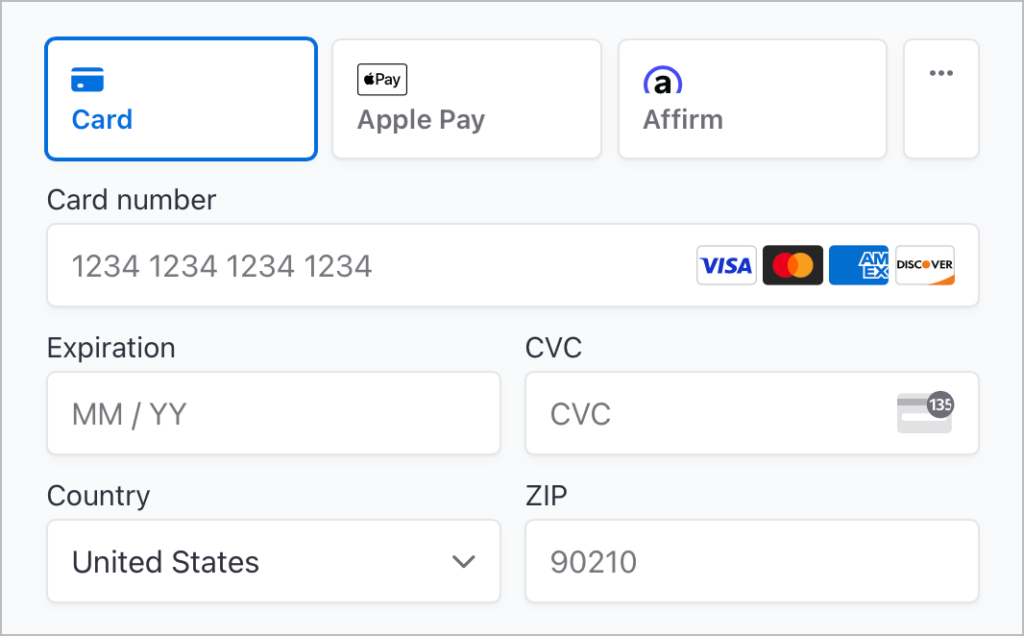Click the CVC security code hint icon
The height and width of the screenshot is (636, 1024).
point(925,412)
